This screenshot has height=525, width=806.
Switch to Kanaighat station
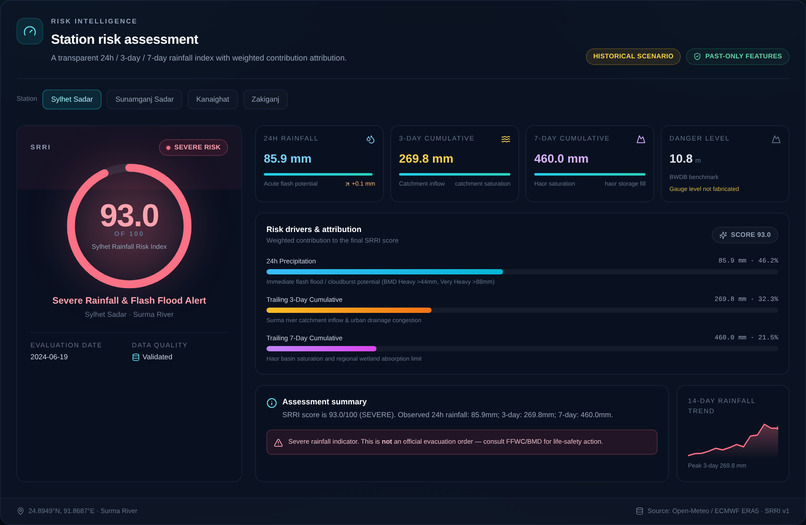(x=212, y=99)
